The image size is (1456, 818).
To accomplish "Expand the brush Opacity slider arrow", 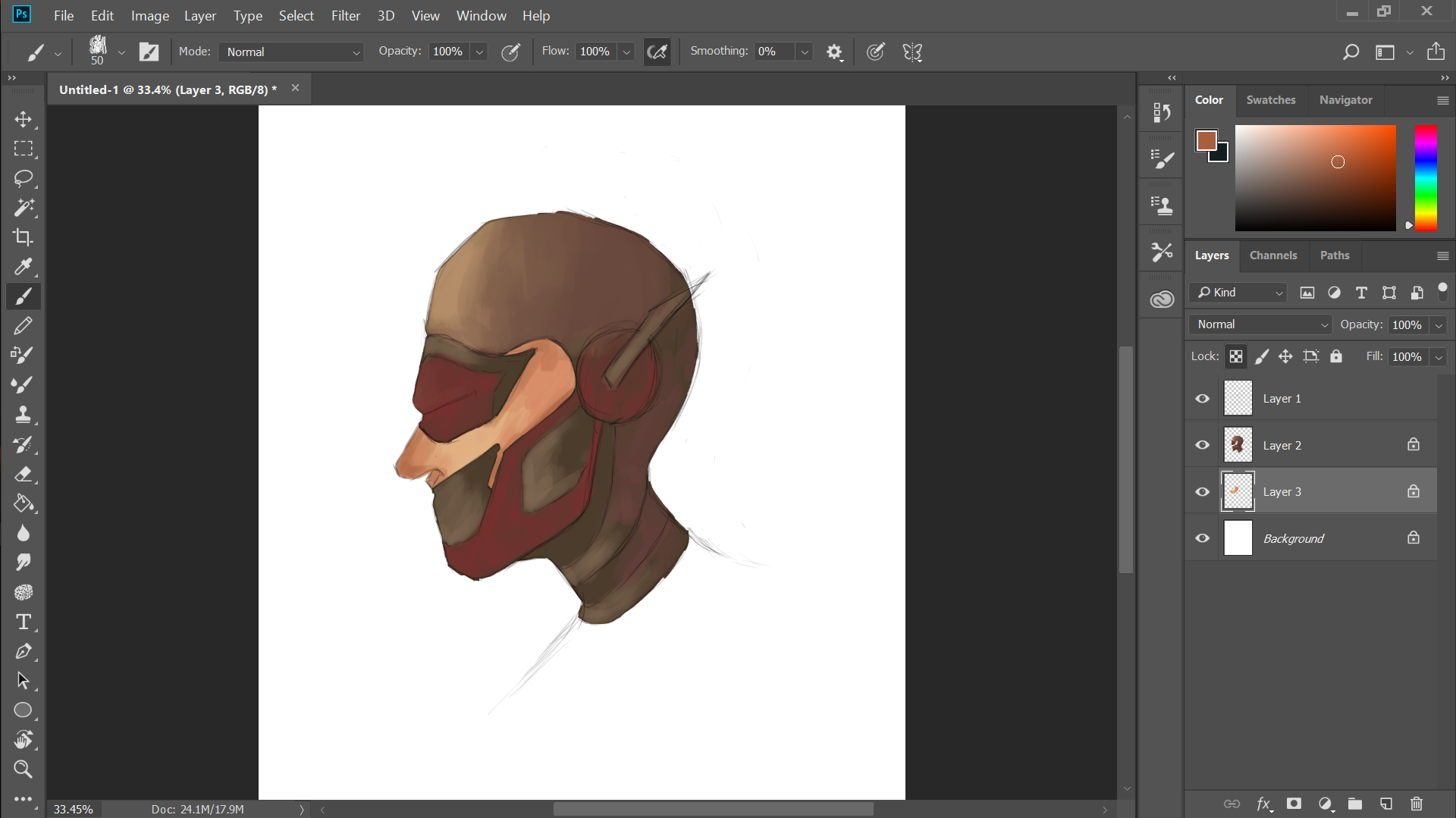I will [479, 52].
